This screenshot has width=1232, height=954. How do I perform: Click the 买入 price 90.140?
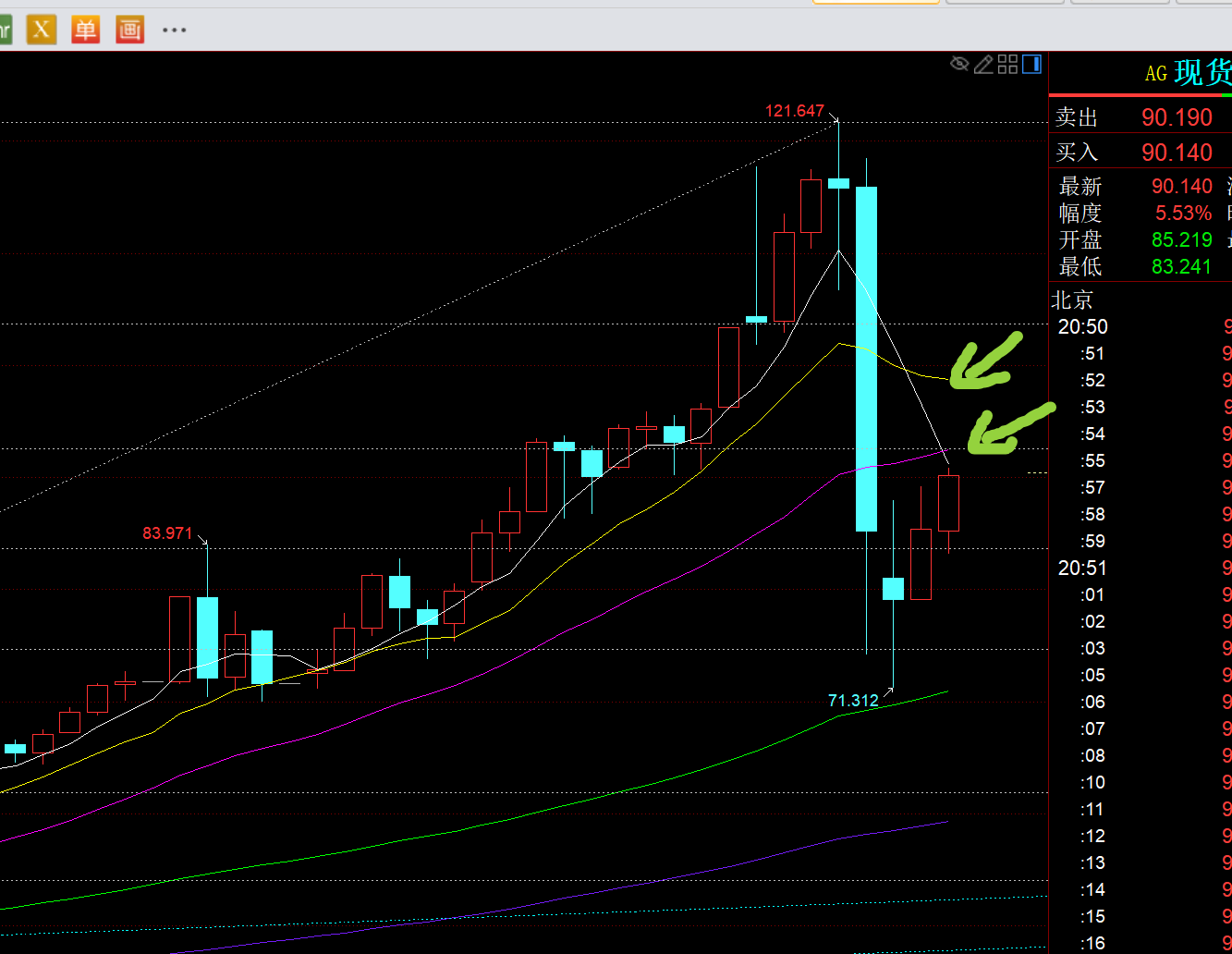(1176, 153)
